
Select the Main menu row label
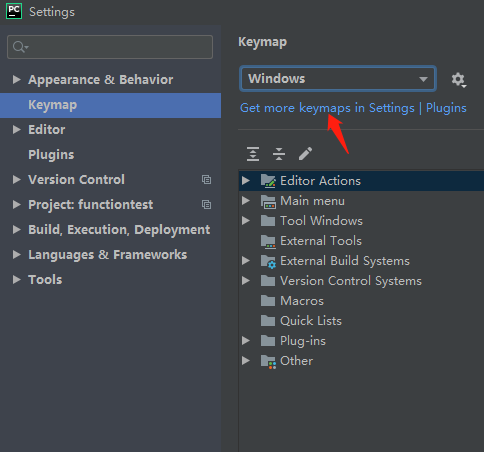coord(312,201)
